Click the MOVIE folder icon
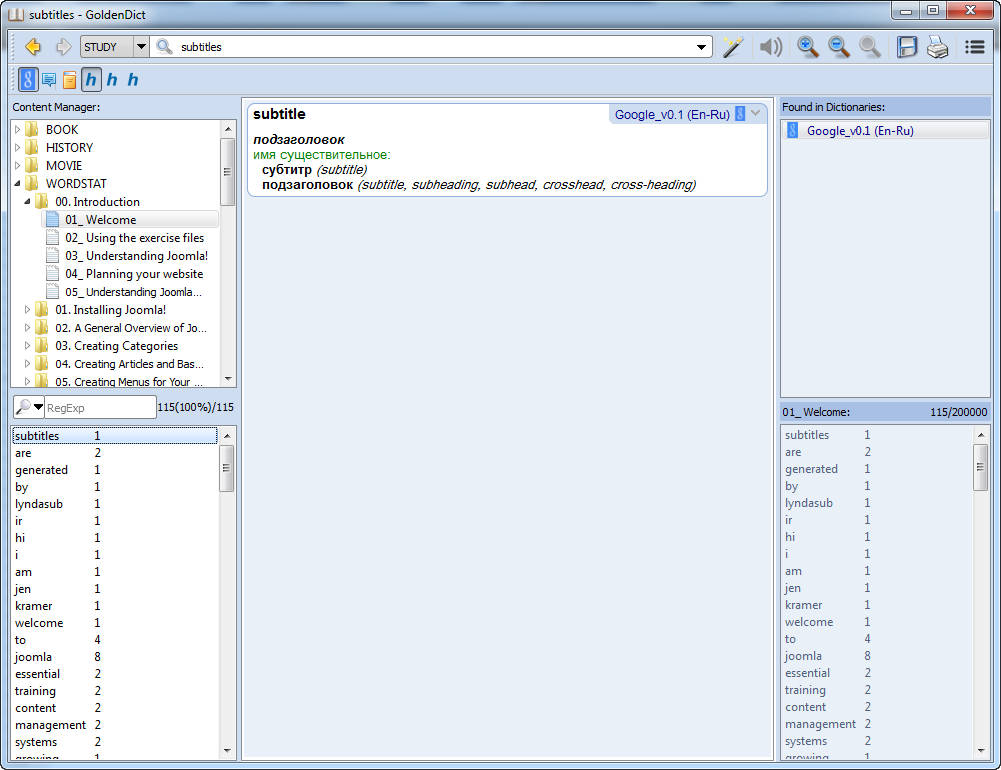Viewport: 1001px width, 770px height. coord(32,165)
